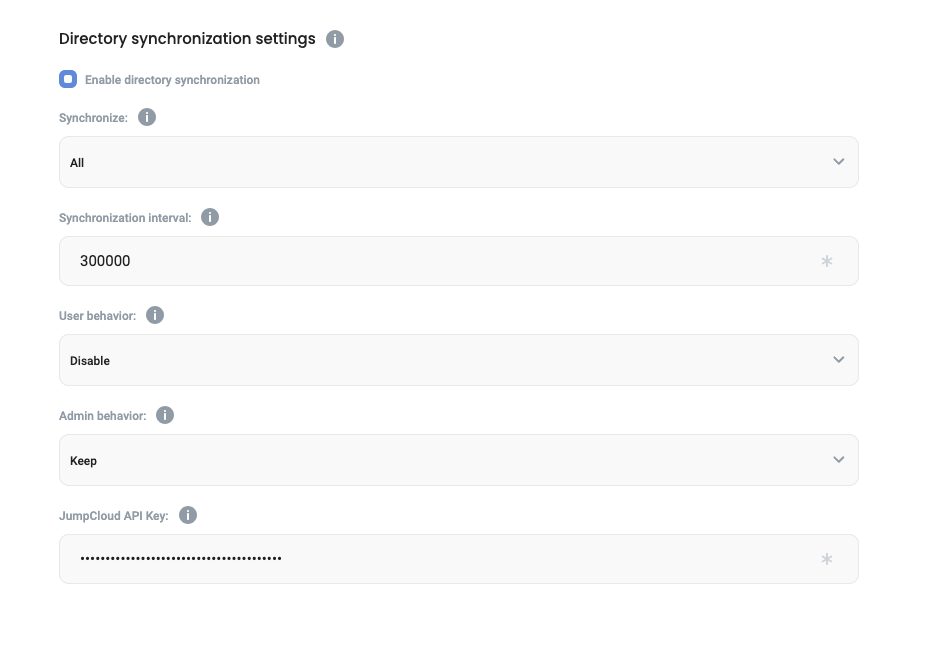The width and height of the screenshot is (927, 662).
Task: Open the Synchronize info tooltip icon
Action: point(147,117)
